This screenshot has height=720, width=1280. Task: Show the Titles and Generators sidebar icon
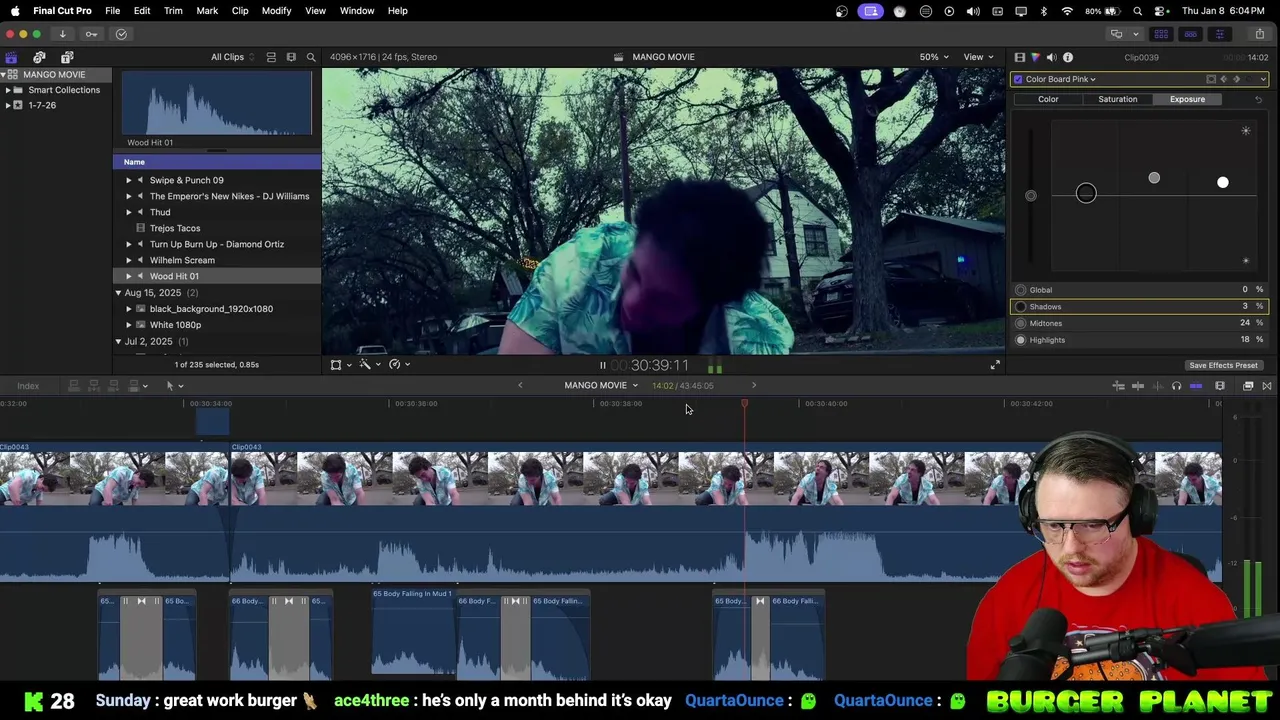click(67, 57)
